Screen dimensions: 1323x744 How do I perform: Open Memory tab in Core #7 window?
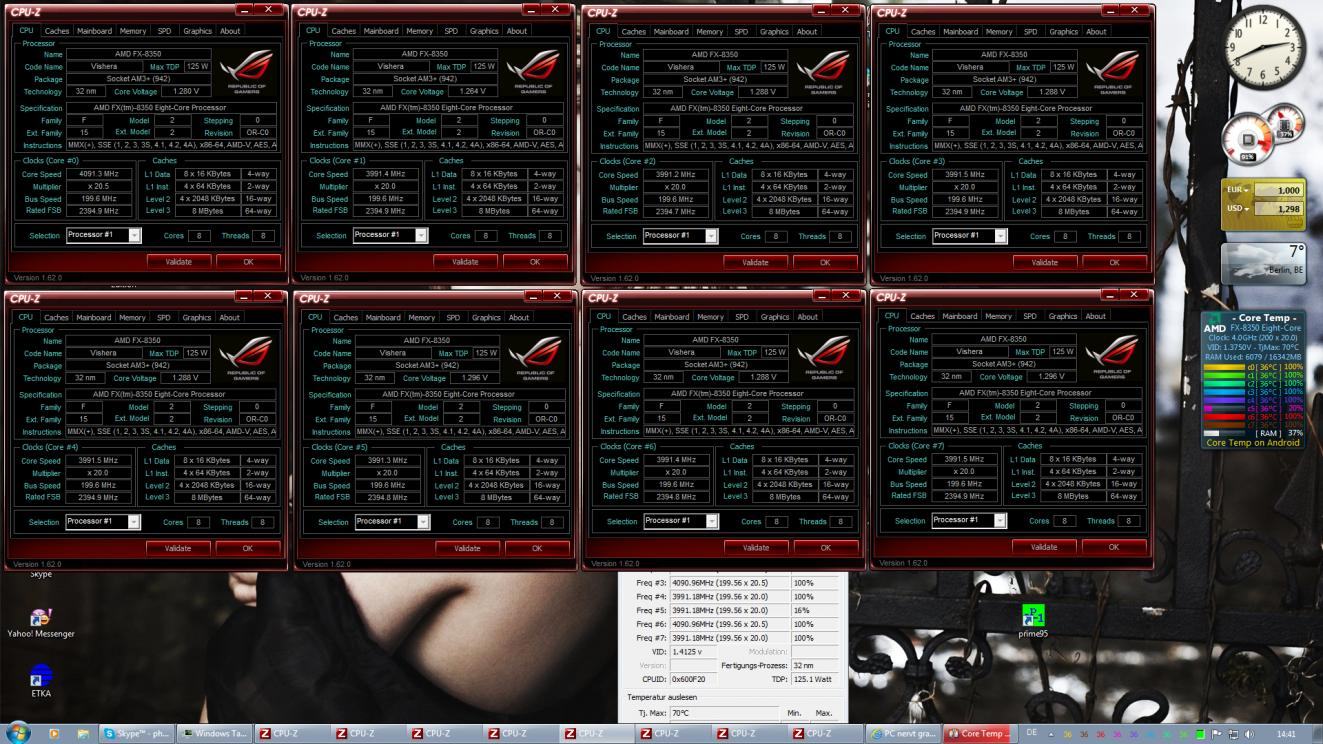click(998, 316)
